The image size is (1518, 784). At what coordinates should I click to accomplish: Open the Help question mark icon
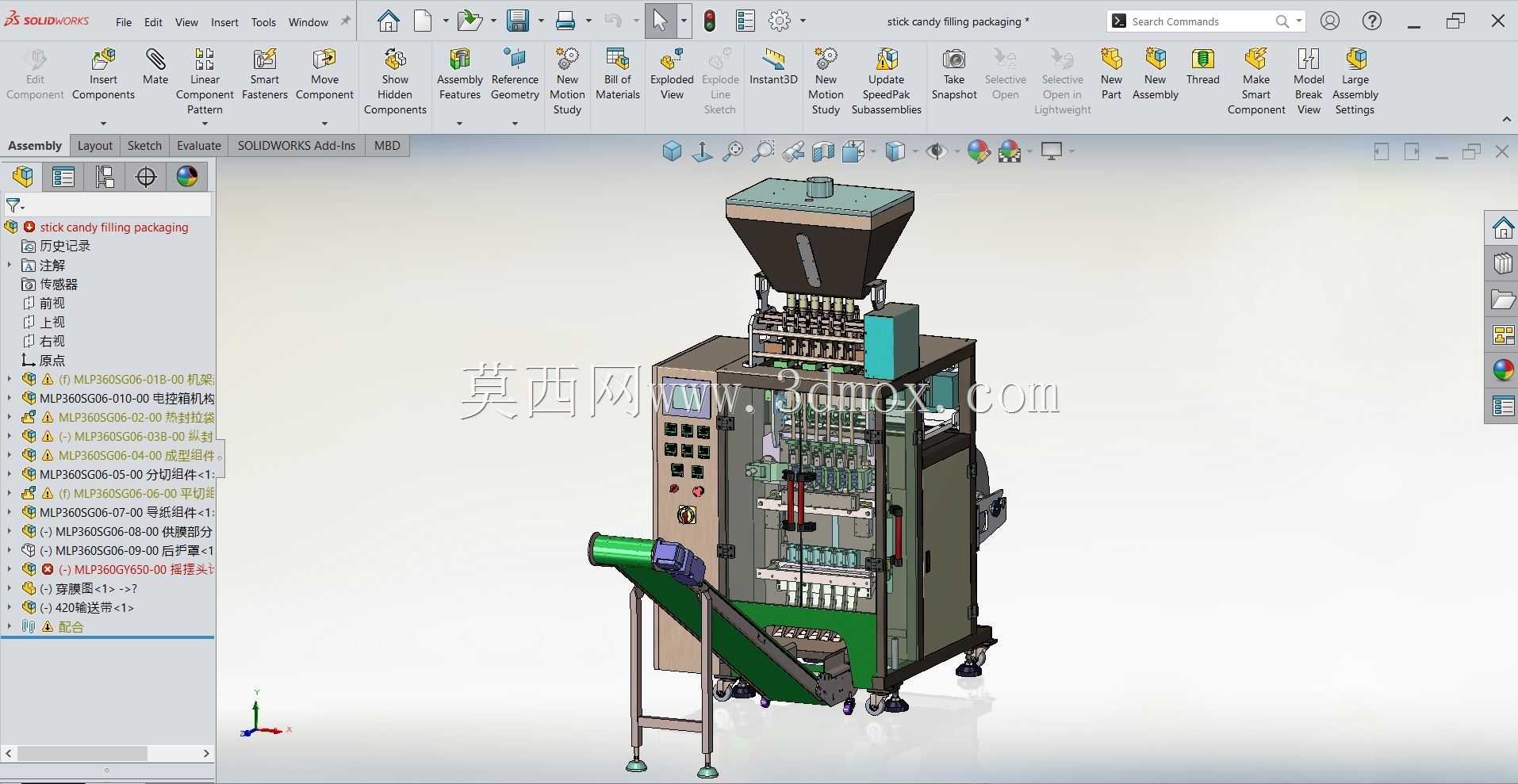coord(1372,21)
